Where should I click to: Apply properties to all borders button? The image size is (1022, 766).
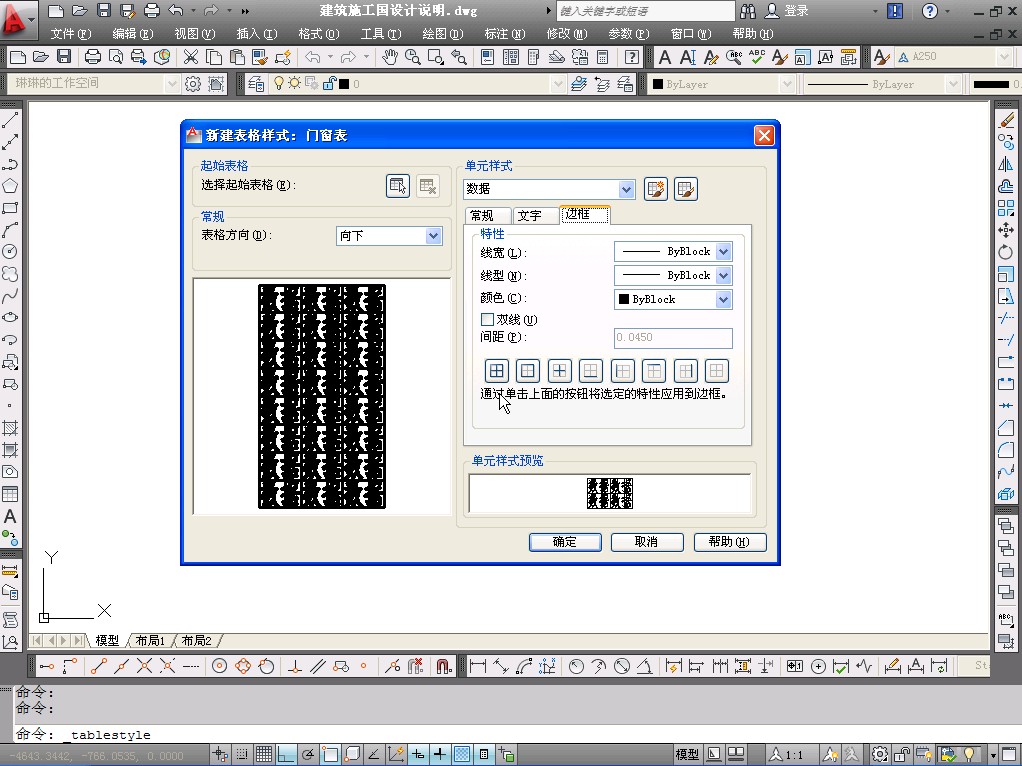pos(497,371)
